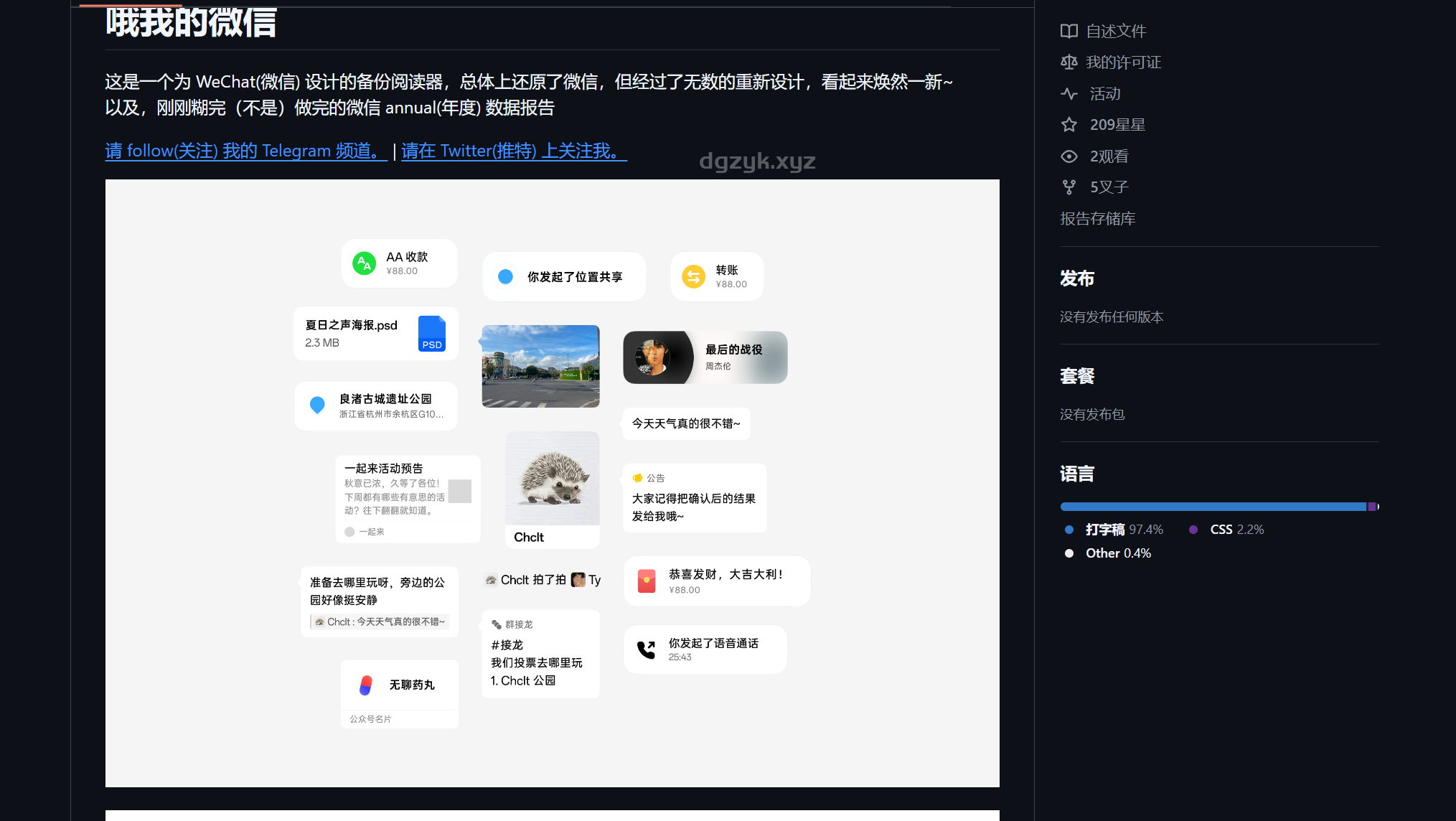Click the Other 0.4% language entry
1456x821 pixels.
tap(1118, 553)
